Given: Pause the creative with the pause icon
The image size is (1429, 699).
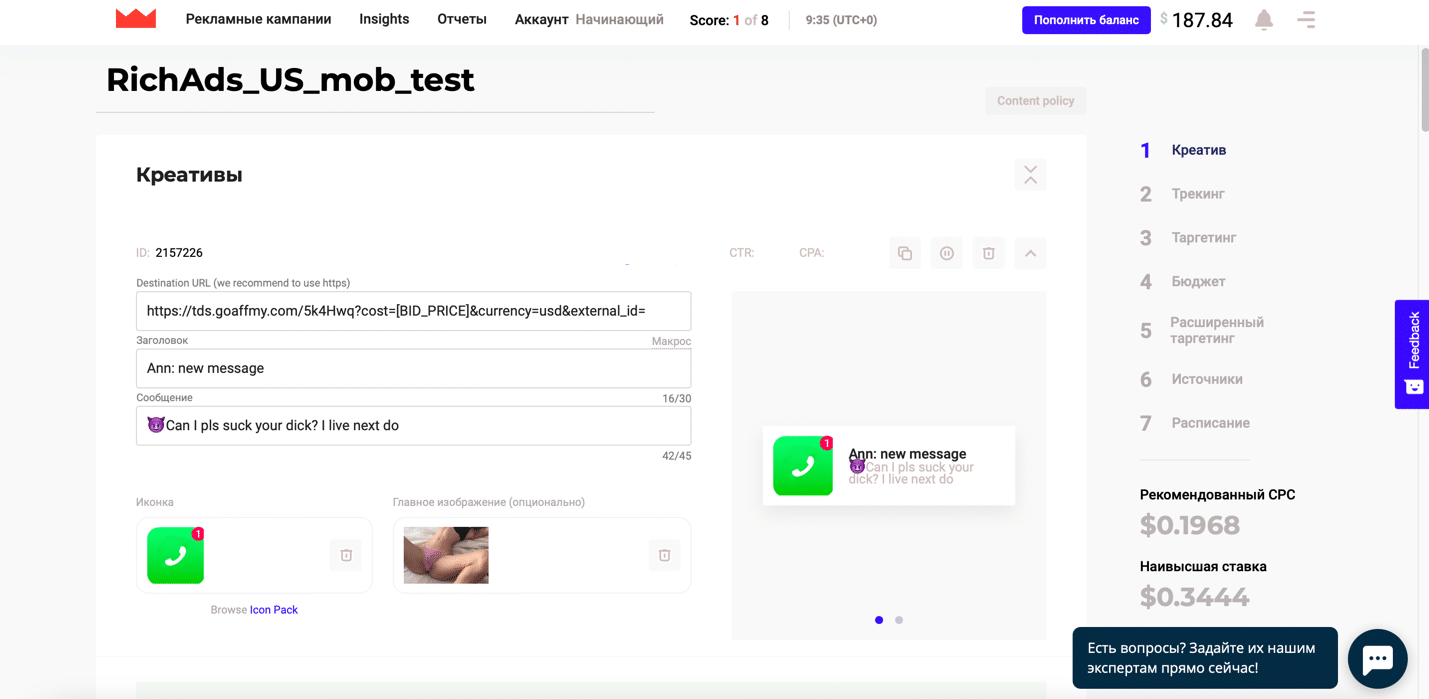Looking at the screenshot, I should tap(947, 254).
